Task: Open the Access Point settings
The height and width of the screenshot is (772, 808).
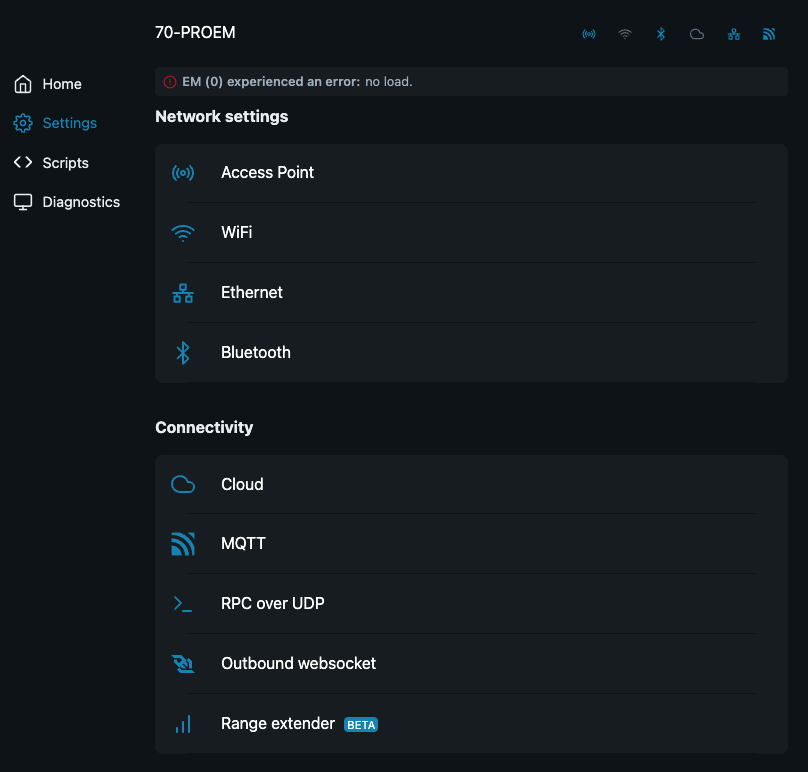Action: (x=267, y=172)
